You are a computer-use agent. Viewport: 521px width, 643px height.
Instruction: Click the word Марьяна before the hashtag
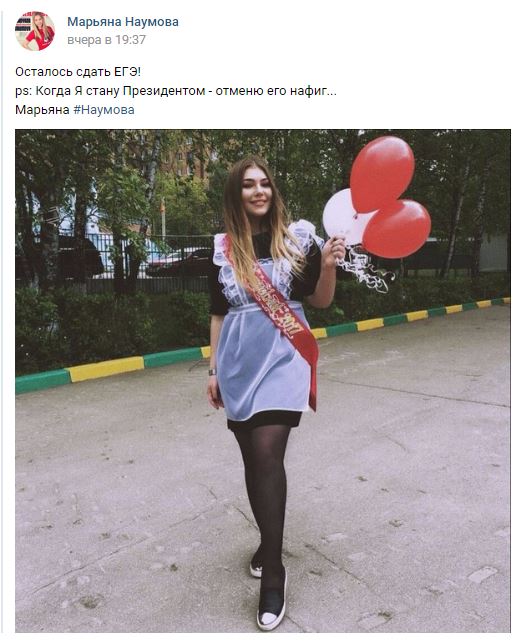(42, 110)
